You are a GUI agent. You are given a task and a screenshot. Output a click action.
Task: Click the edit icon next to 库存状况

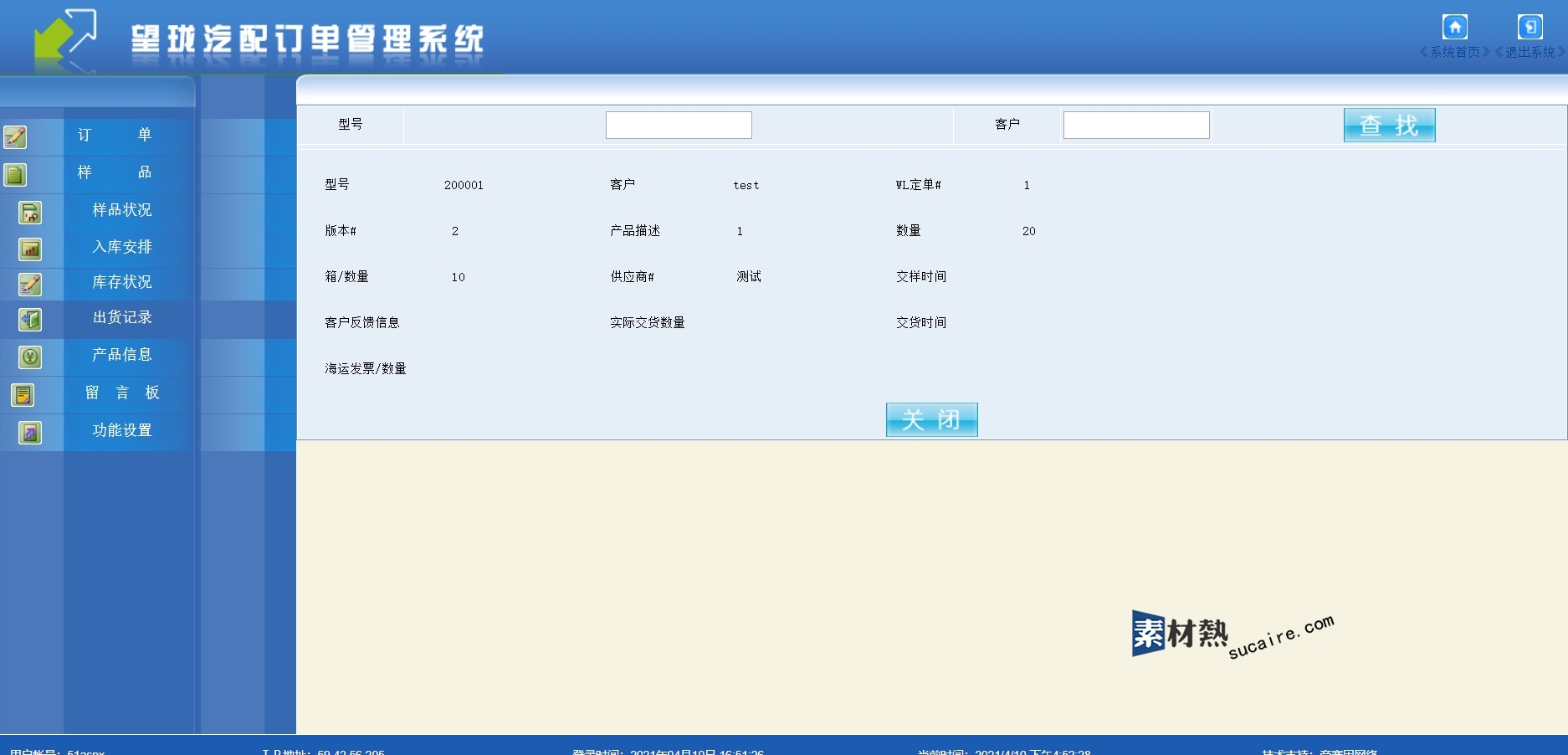coord(30,285)
